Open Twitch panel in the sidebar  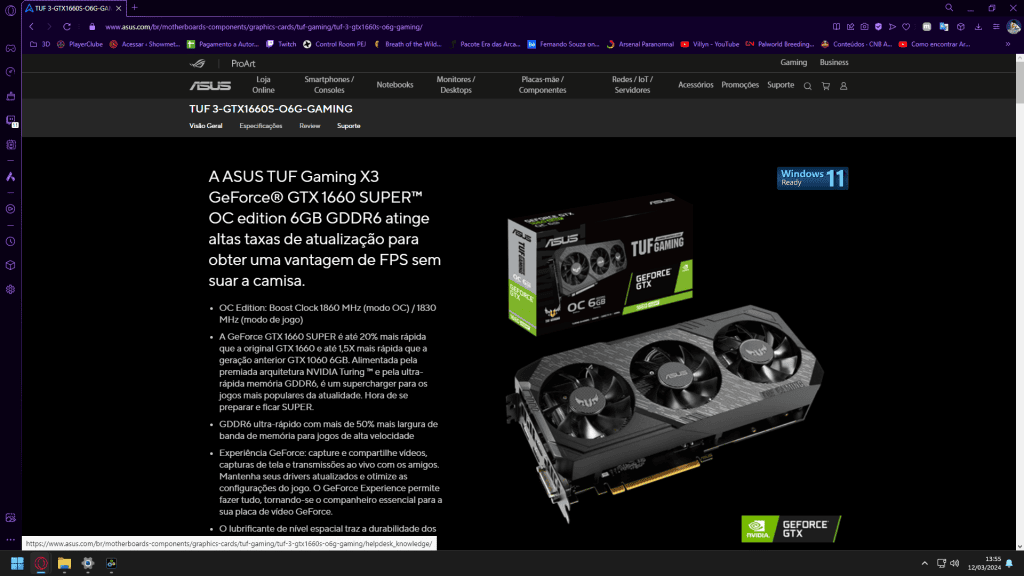point(10,120)
